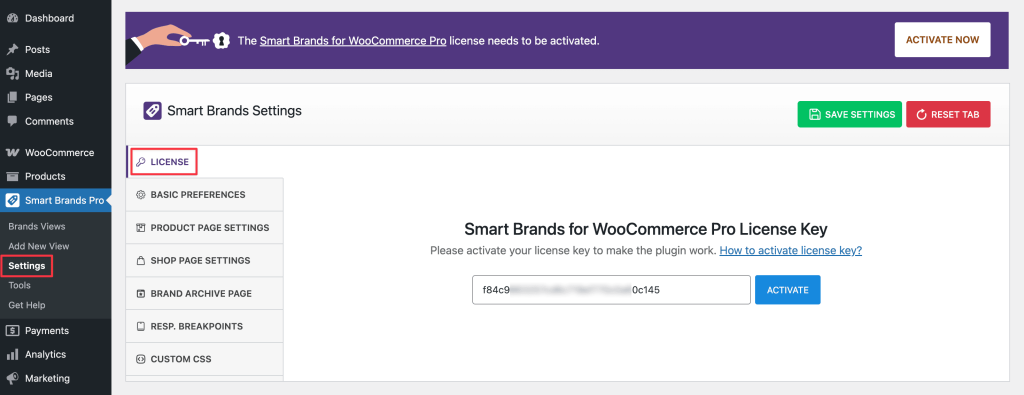Viewport: 1024px width, 395px height.
Task: Click the icon beside Product Page Settings
Action: [x=140, y=228]
